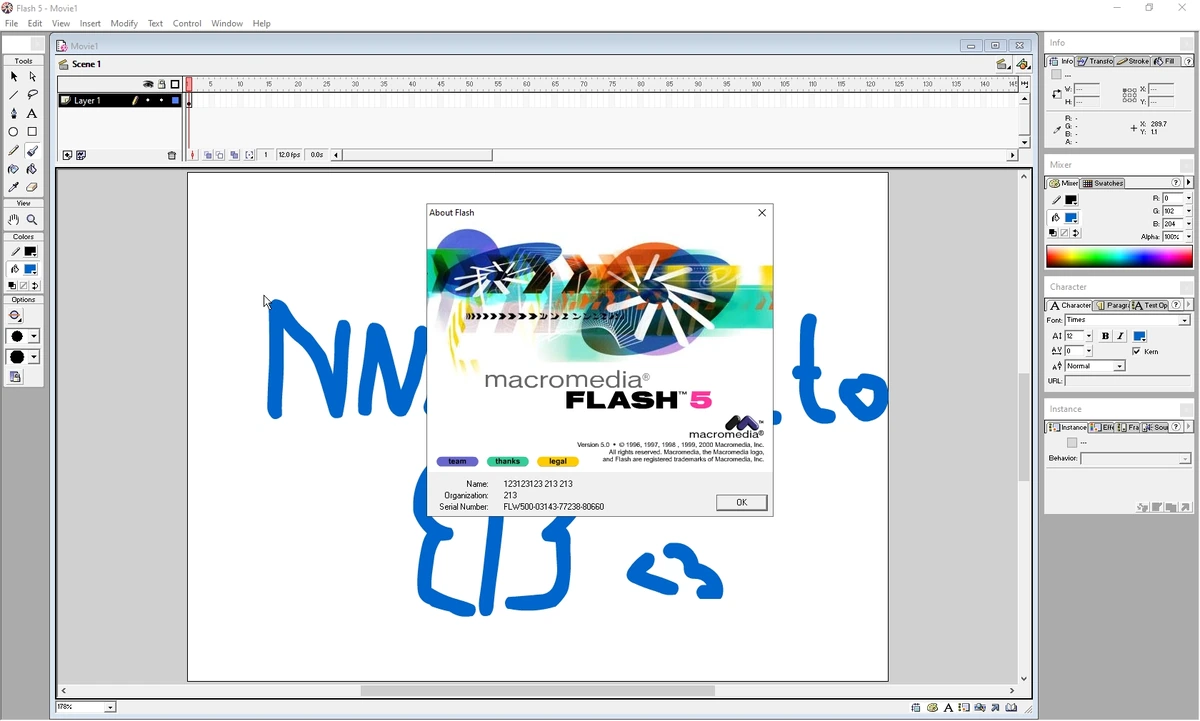Open the Edit Symbols icon
This screenshot has height=721, width=1200.
(1023, 65)
